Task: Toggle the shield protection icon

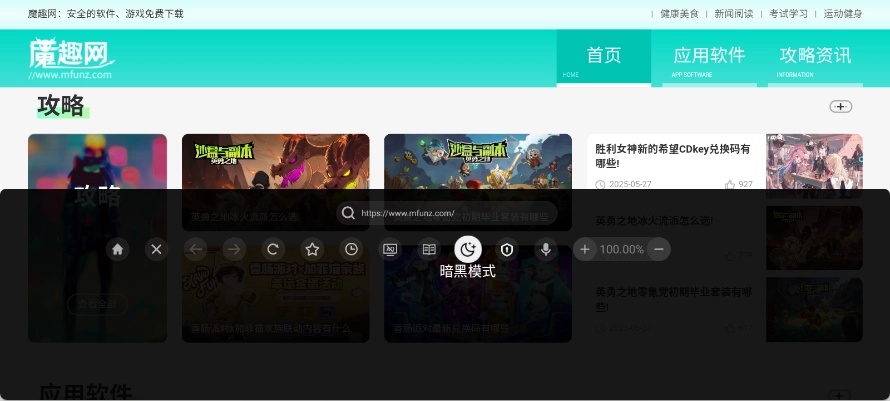Action: click(x=507, y=249)
